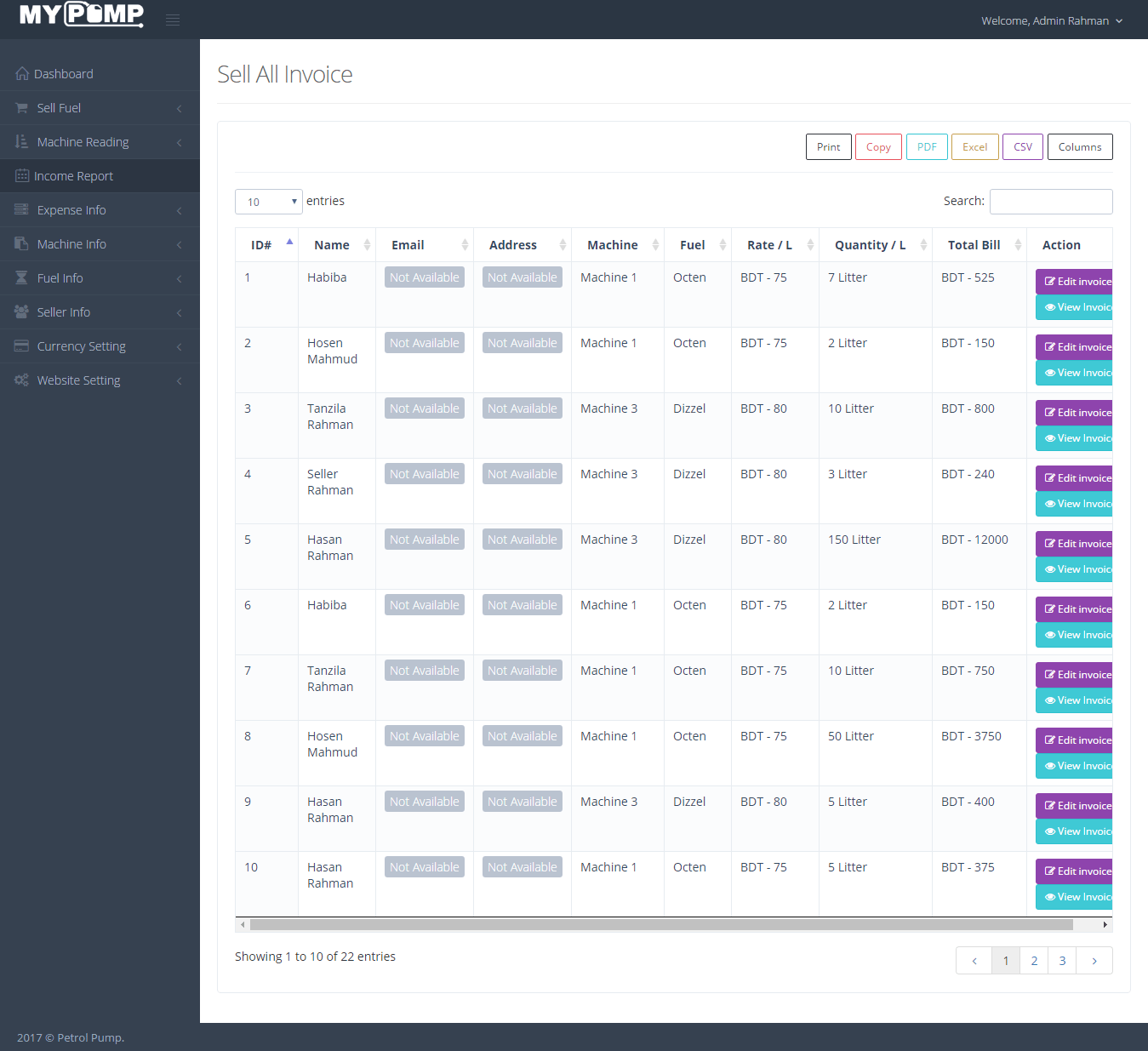The width and height of the screenshot is (1148, 1051).
Task: Click the Sell Fuel cart icon
Action: coord(20,107)
